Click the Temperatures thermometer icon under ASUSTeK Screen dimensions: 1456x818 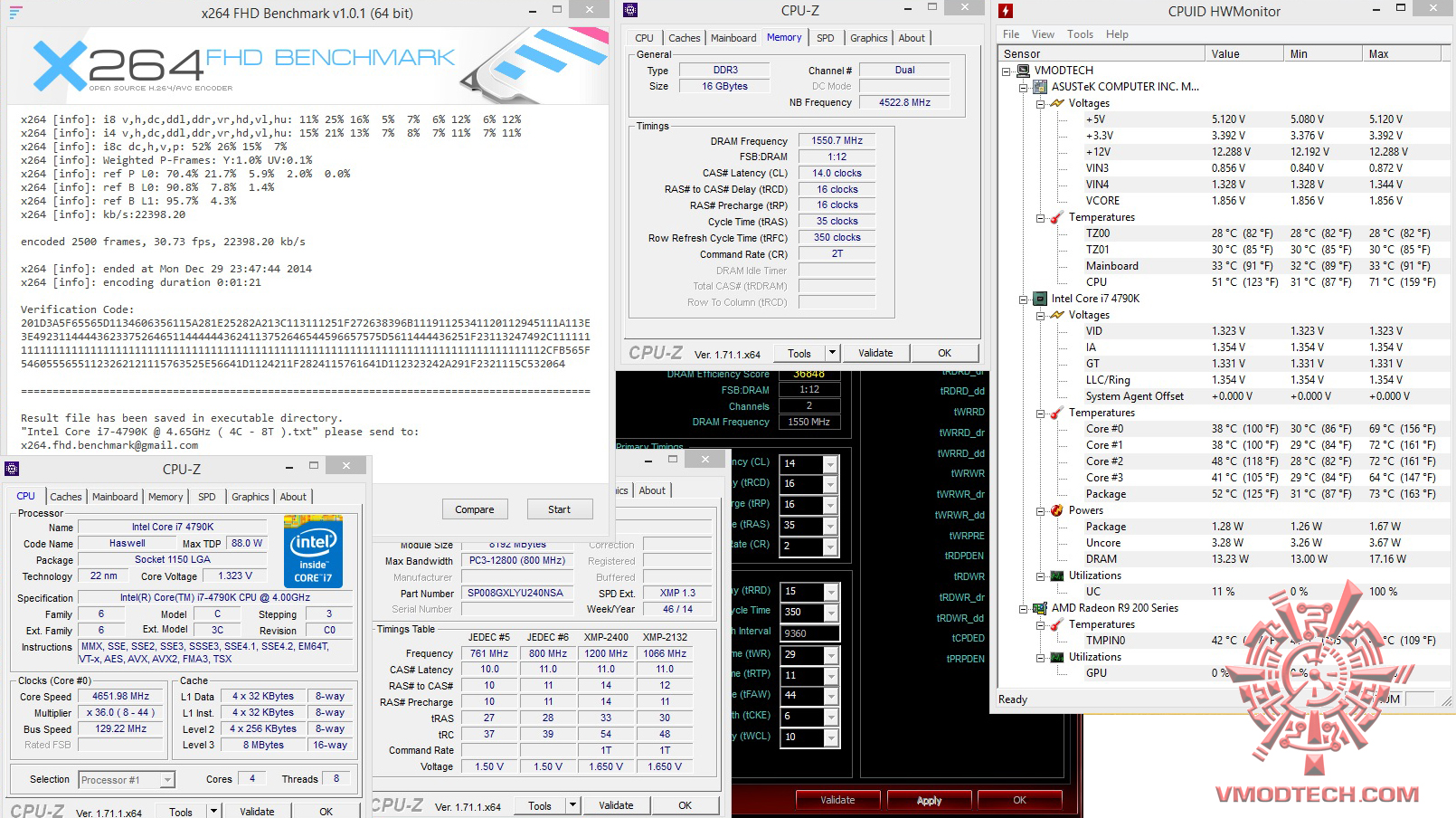1057,217
